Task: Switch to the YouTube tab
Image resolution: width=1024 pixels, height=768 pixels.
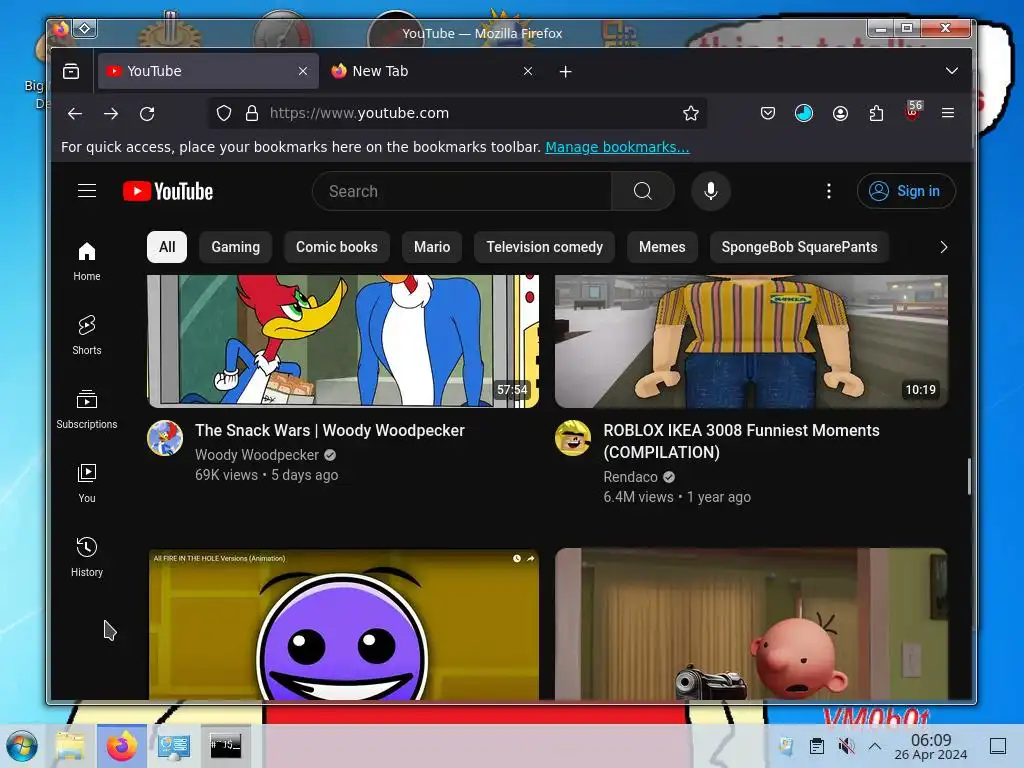Action: [208, 71]
